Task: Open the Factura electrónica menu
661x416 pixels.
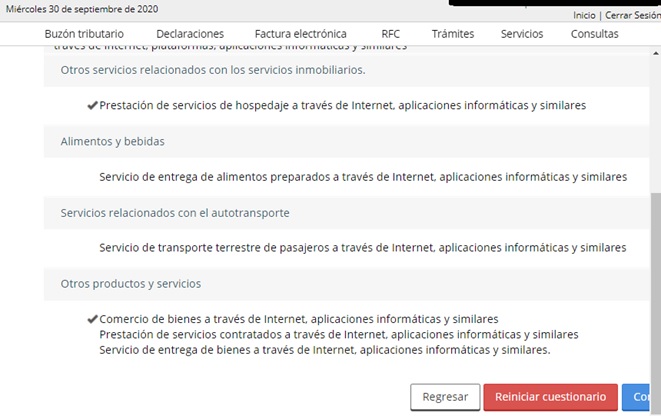Action: click(300, 34)
